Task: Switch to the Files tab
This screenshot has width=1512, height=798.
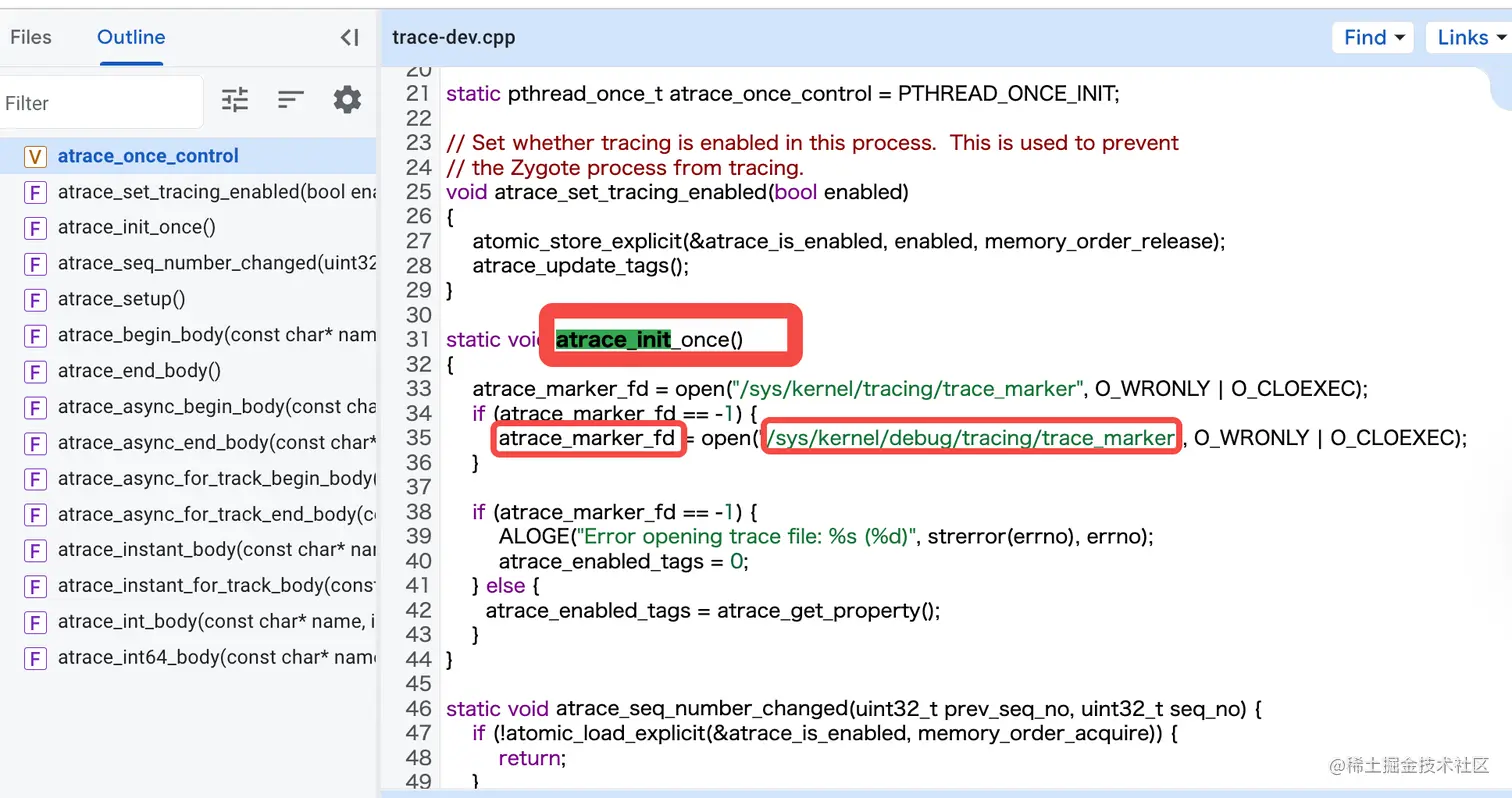Action: [x=30, y=37]
